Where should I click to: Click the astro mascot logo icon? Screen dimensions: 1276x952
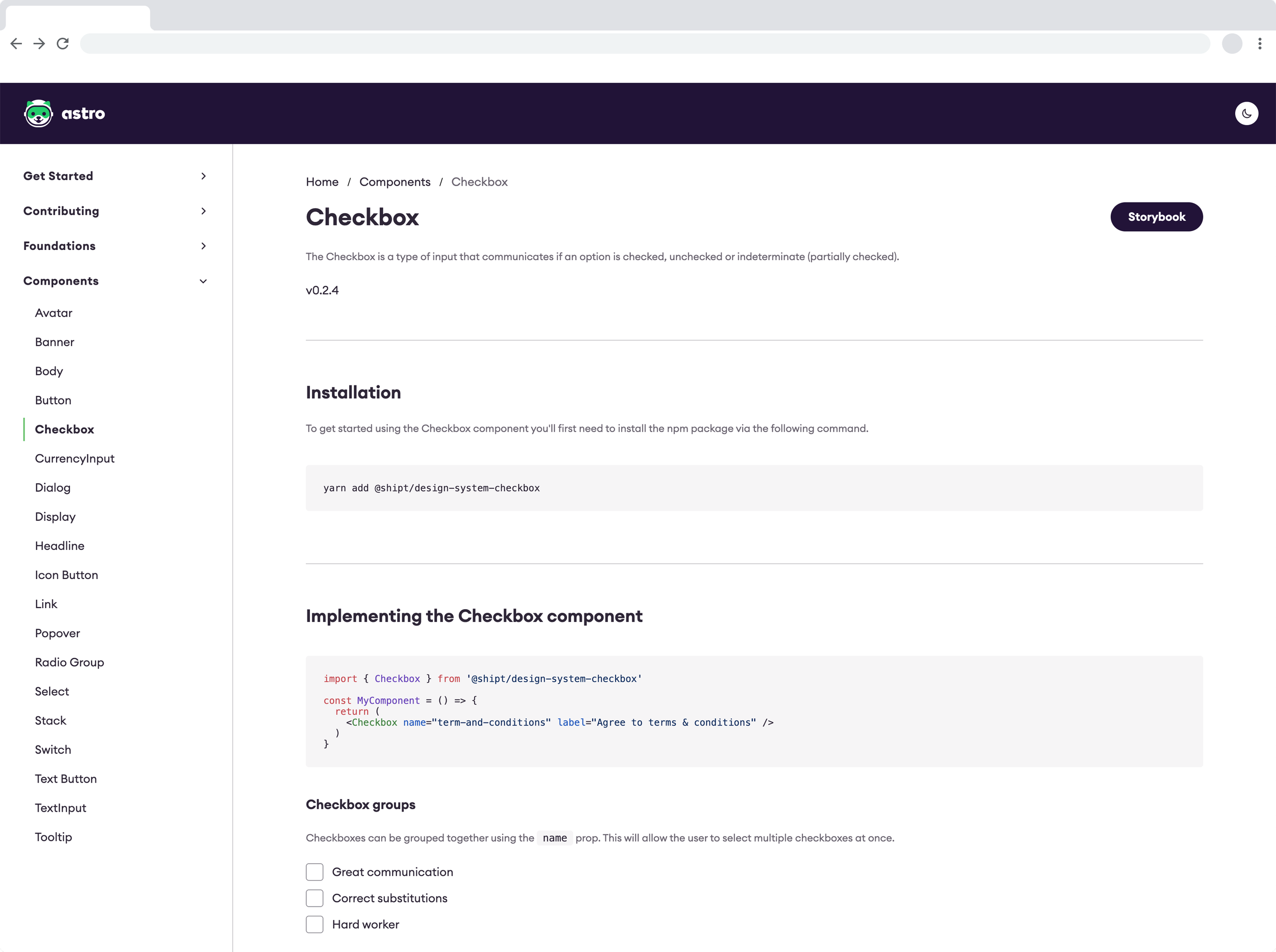click(38, 114)
